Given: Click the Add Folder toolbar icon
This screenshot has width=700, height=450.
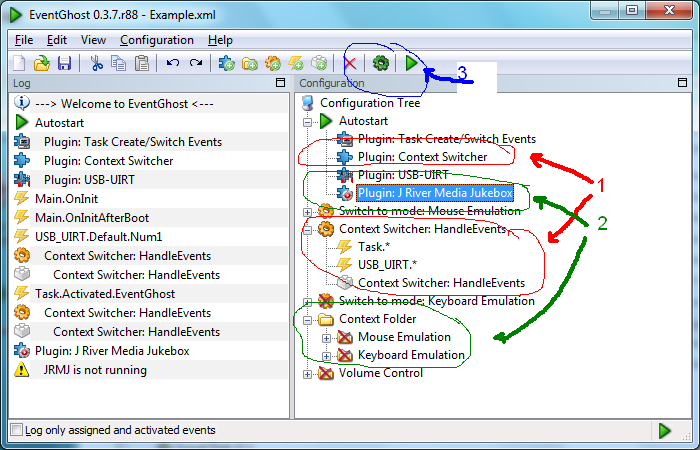Looking at the screenshot, I should click(x=250, y=63).
